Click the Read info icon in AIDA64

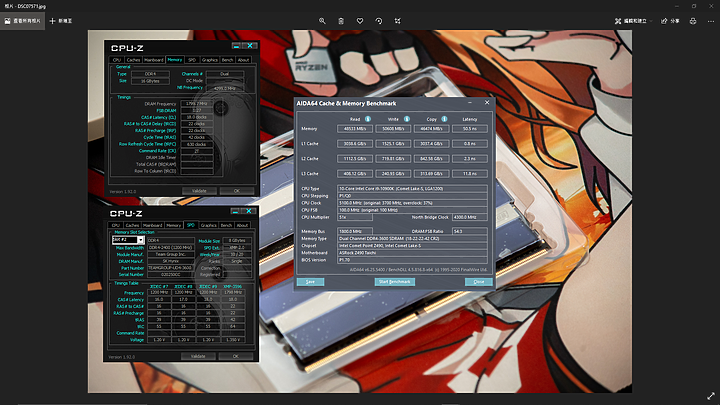[368, 119]
